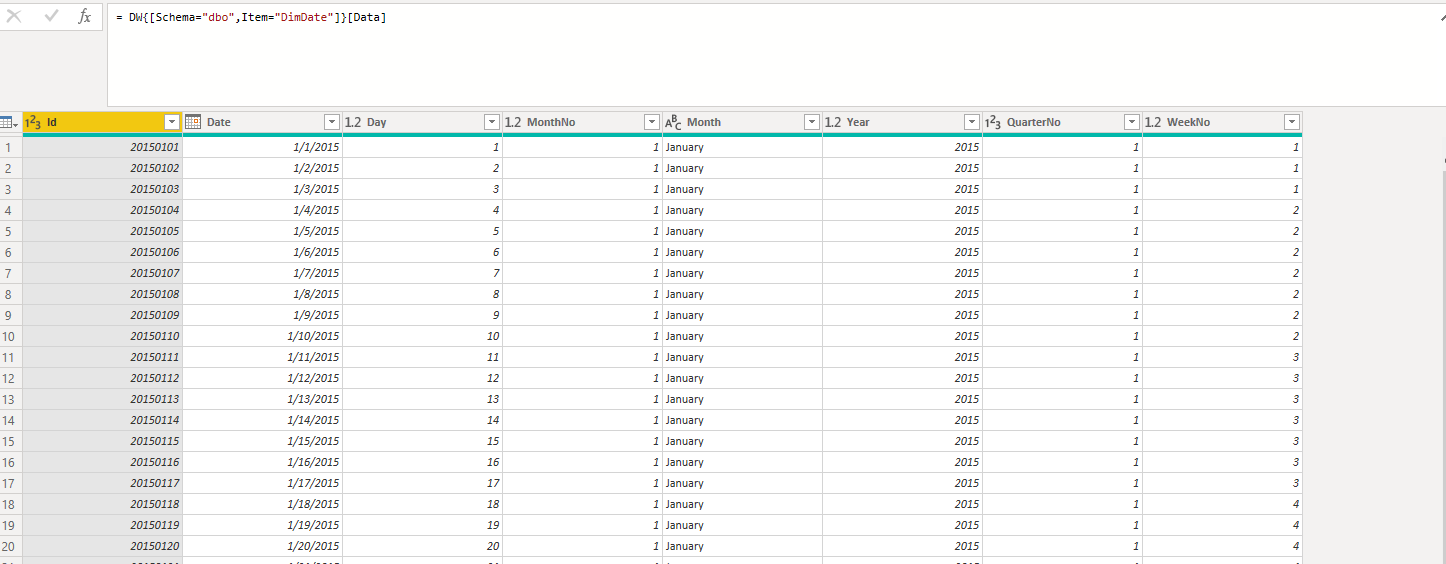This screenshot has height=564, width=1446.
Task: Select the Day column header
Action: tap(422, 122)
